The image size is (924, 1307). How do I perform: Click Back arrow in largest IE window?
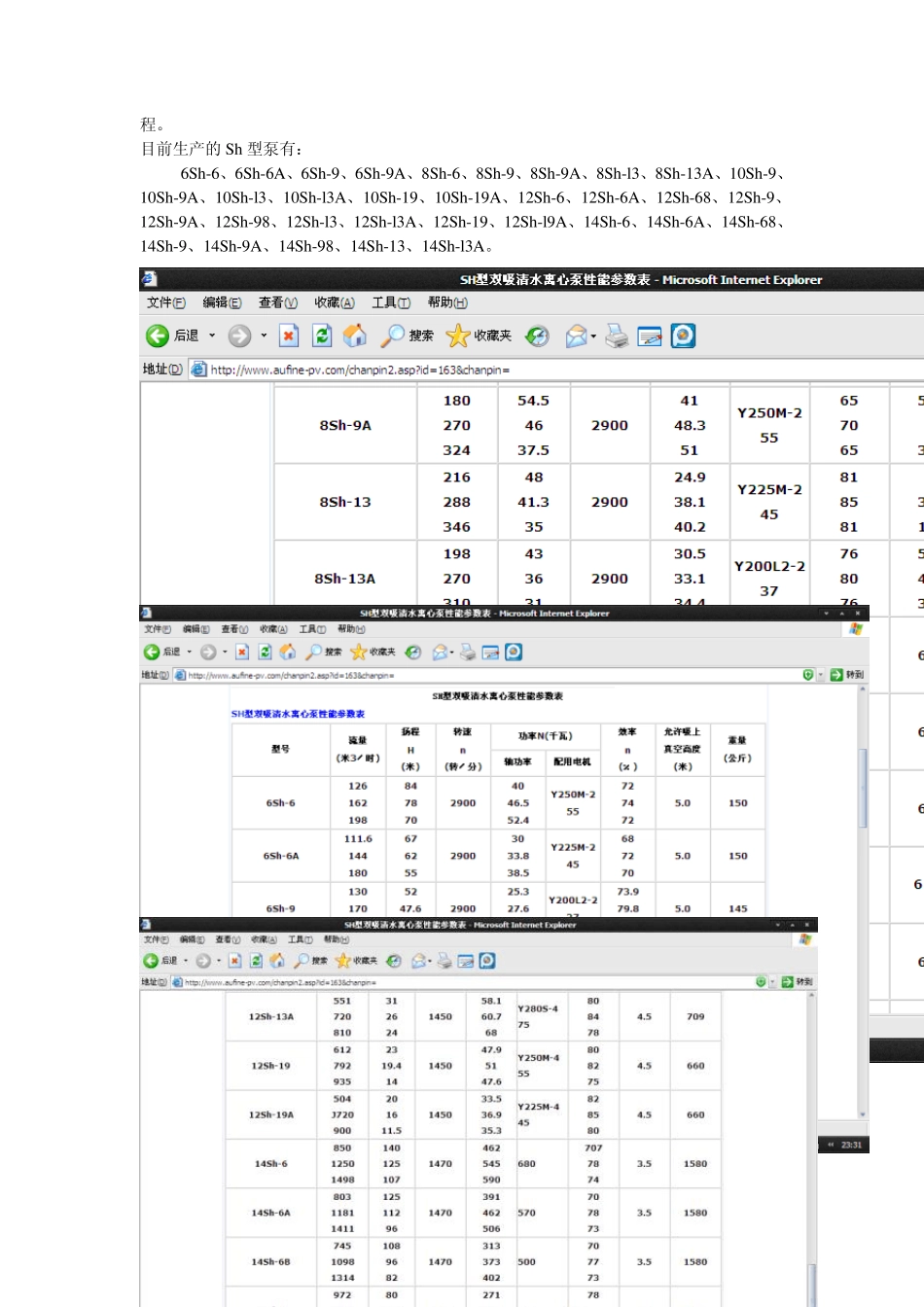[158, 336]
